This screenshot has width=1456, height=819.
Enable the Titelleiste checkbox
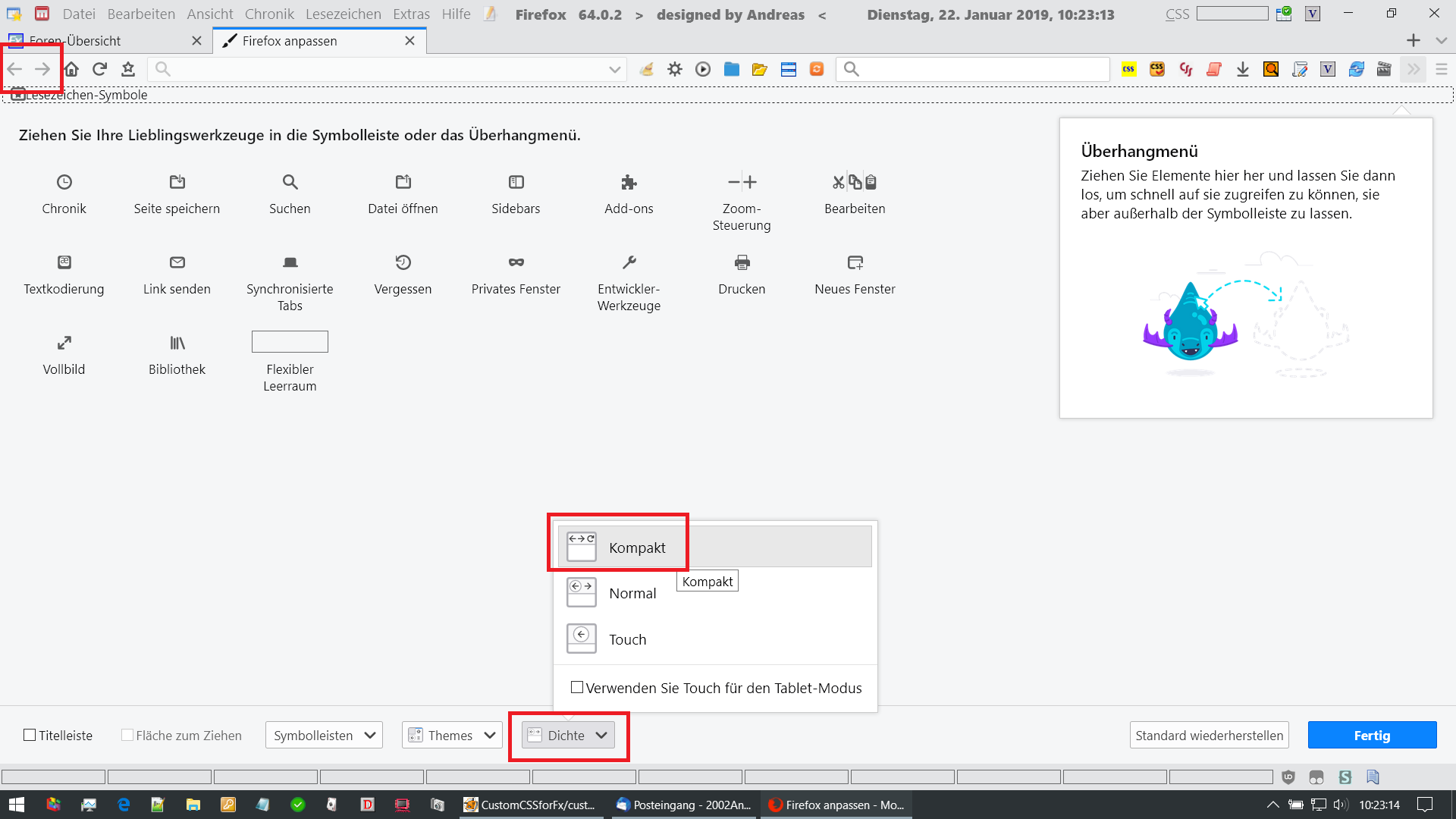tap(30, 735)
